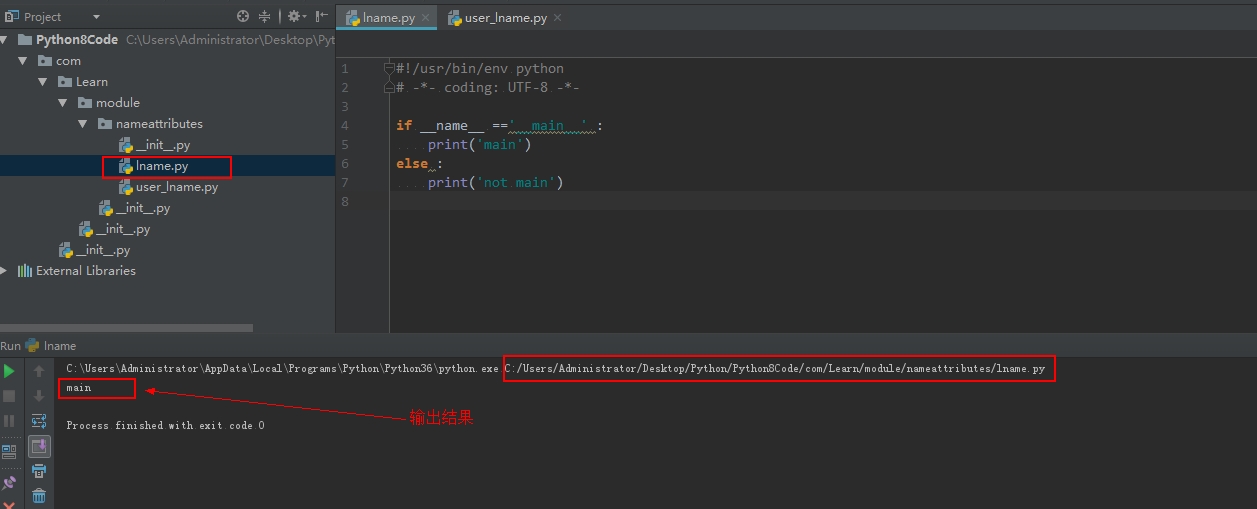1257x509 pixels.
Task: Collapse the code fold marker on line 1
Action: (389, 68)
